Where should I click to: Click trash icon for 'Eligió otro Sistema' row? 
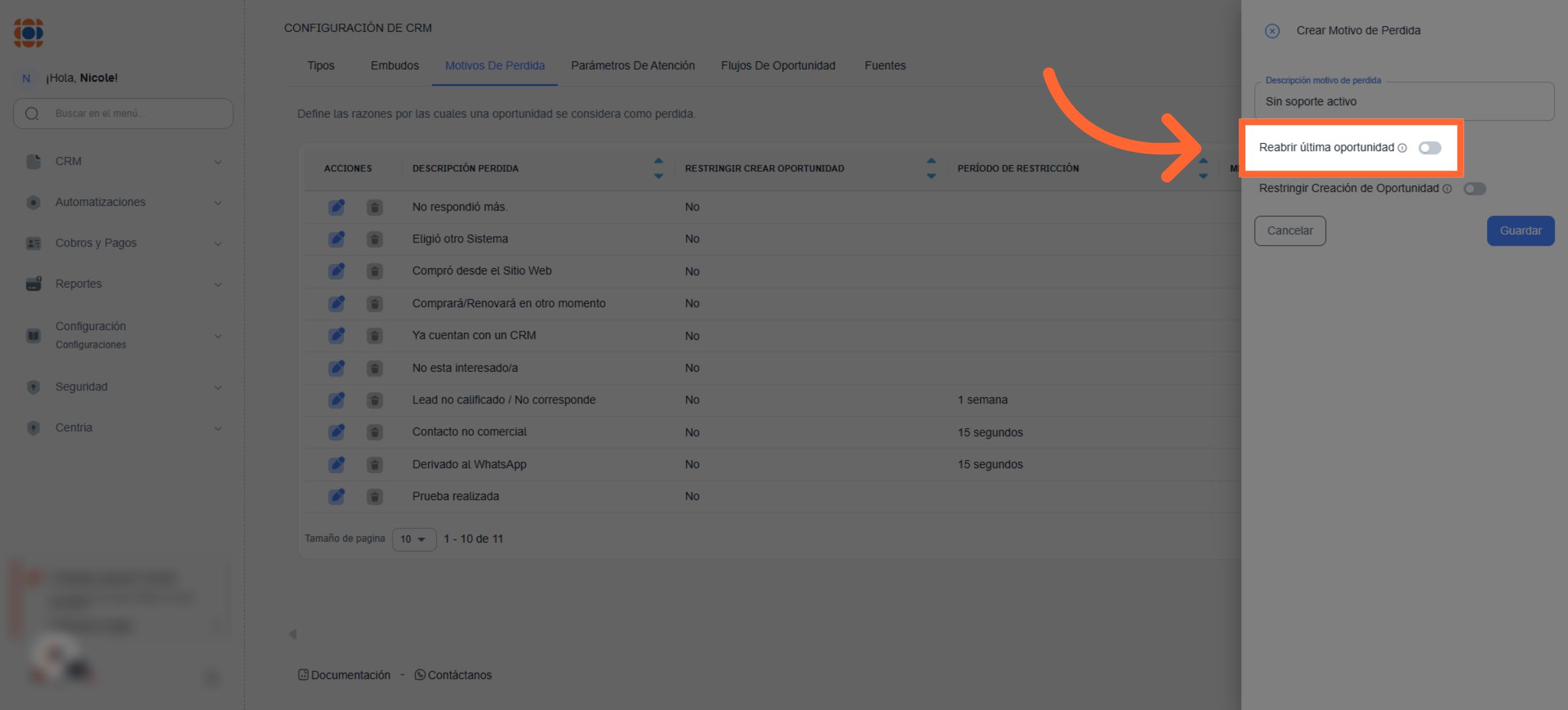coord(374,239)
